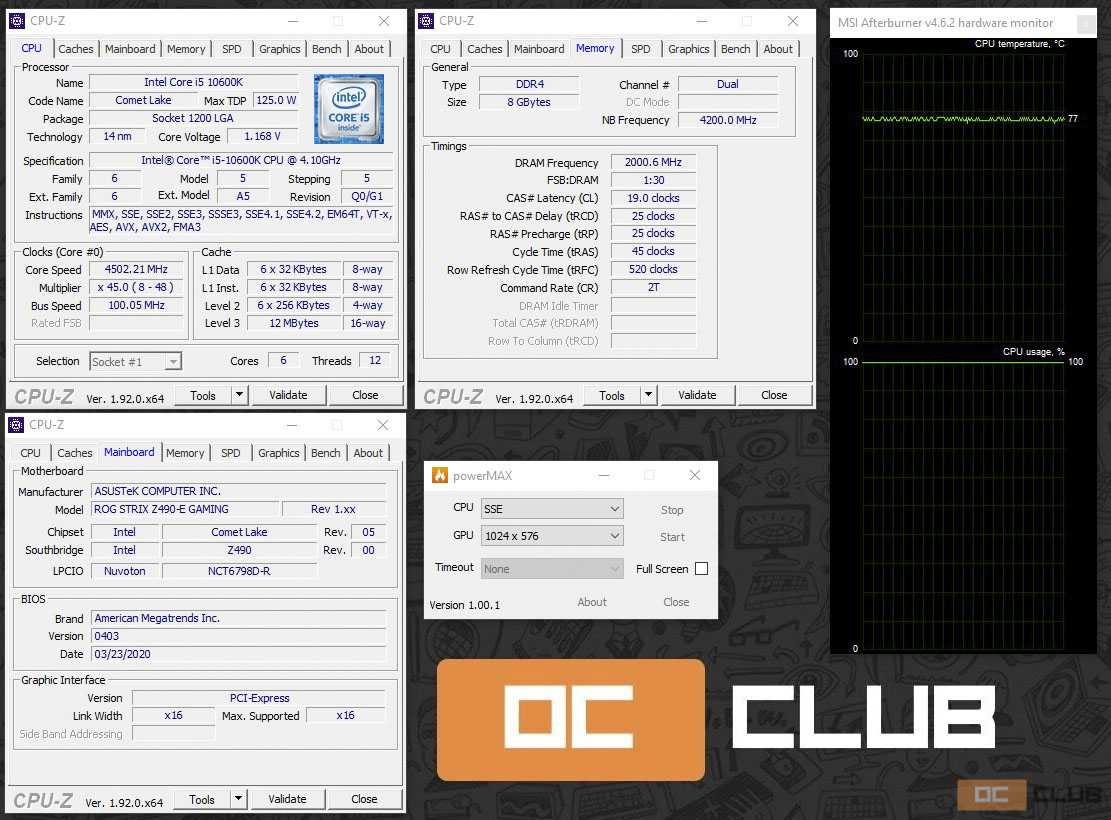Click the Core Speed value field
This screenshot has height=820, width=1111.
(x=136, y=270)
